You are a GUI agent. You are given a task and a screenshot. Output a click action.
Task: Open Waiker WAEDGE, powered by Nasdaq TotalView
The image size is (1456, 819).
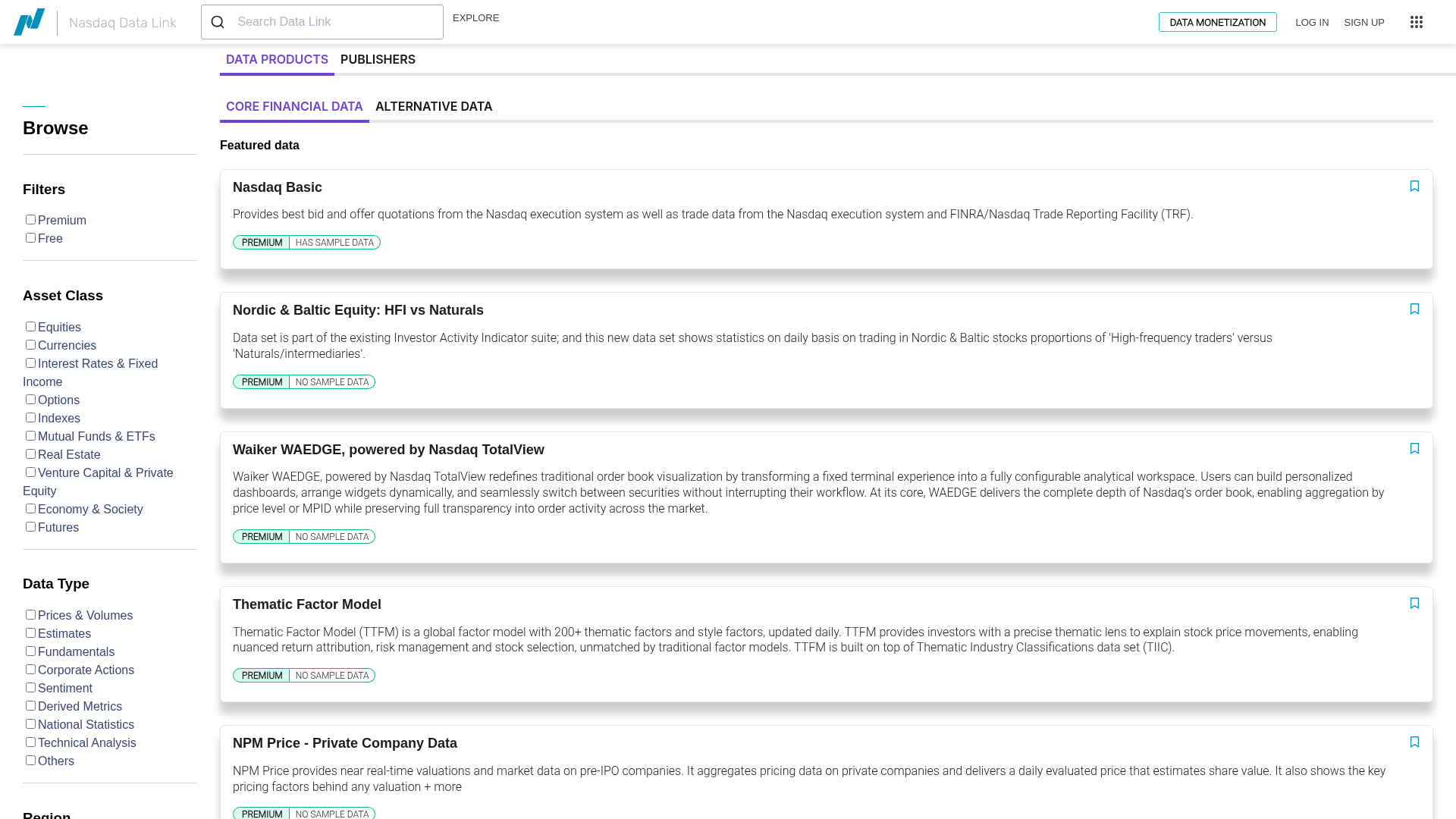(388, 450)
